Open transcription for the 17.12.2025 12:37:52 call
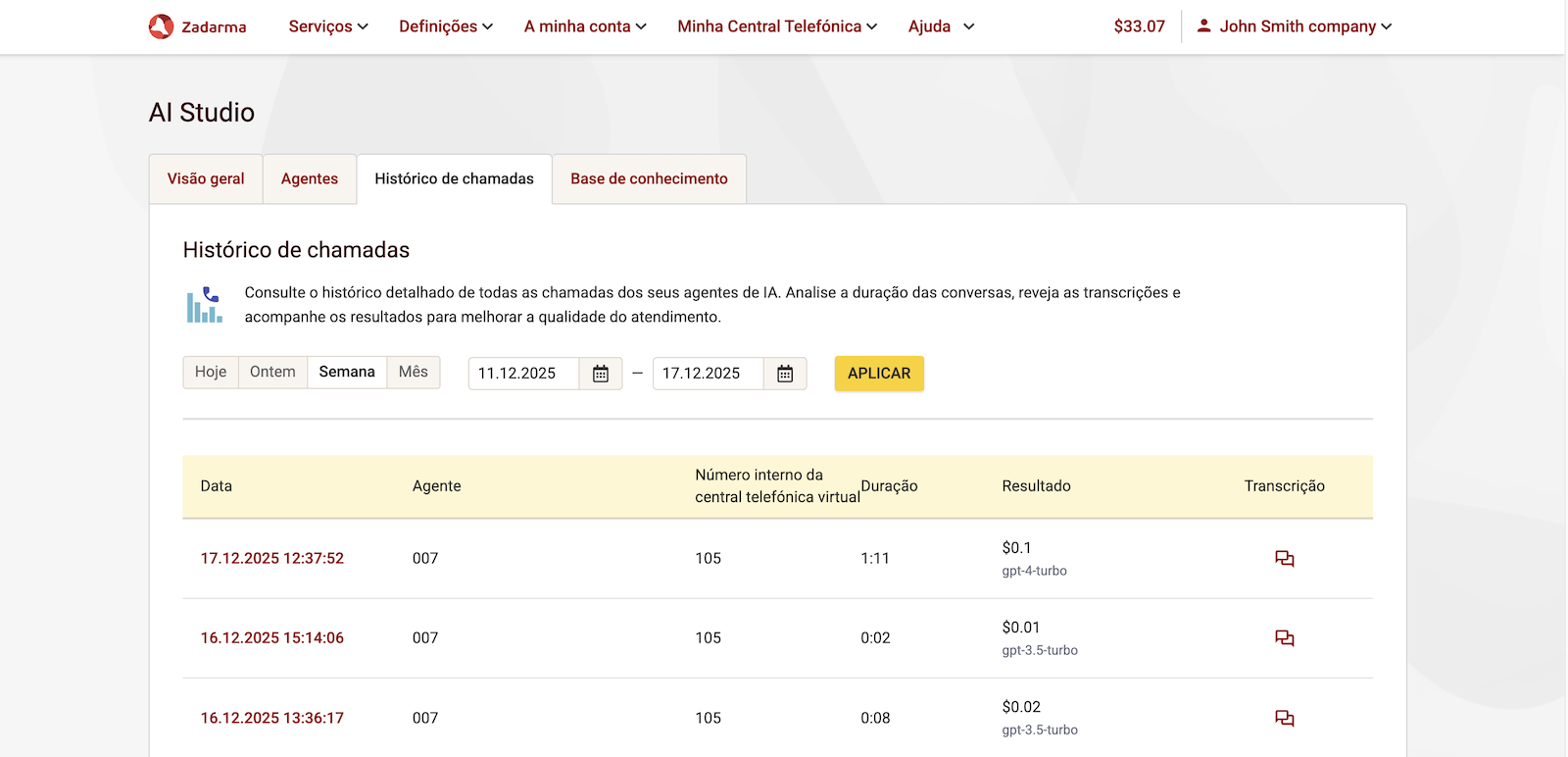1568x757 pixels. (x=1284, y=559)
